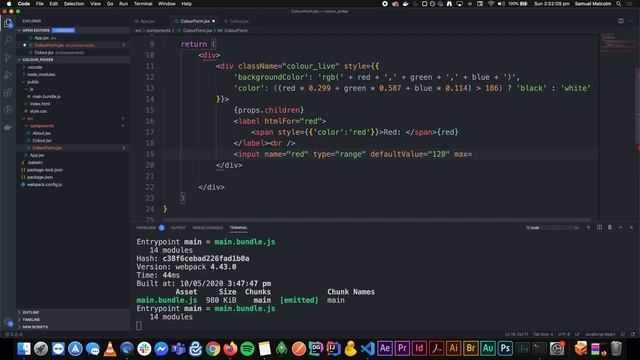
Task: Open the Explorer view in activity bar
Action: coord(8,23)
